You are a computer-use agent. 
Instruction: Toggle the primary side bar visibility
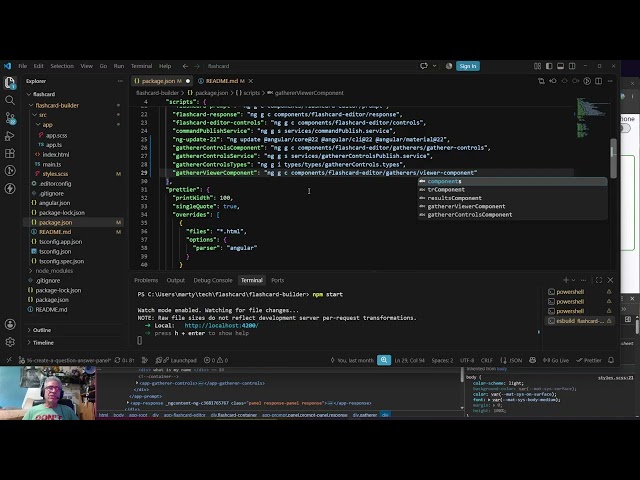click(549, 66)
